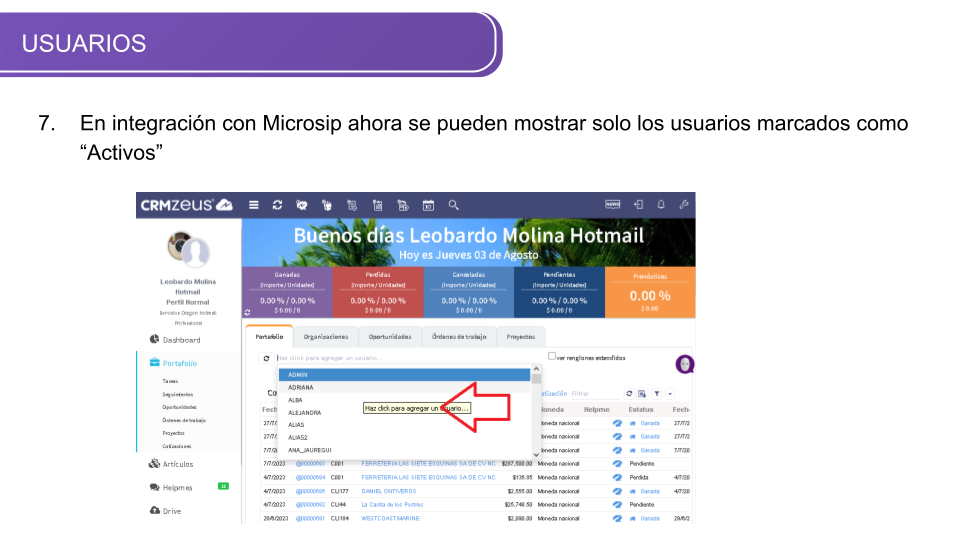960x540 pixels.
Task: Click the Filtrar input field
Action: click(594, 394)
